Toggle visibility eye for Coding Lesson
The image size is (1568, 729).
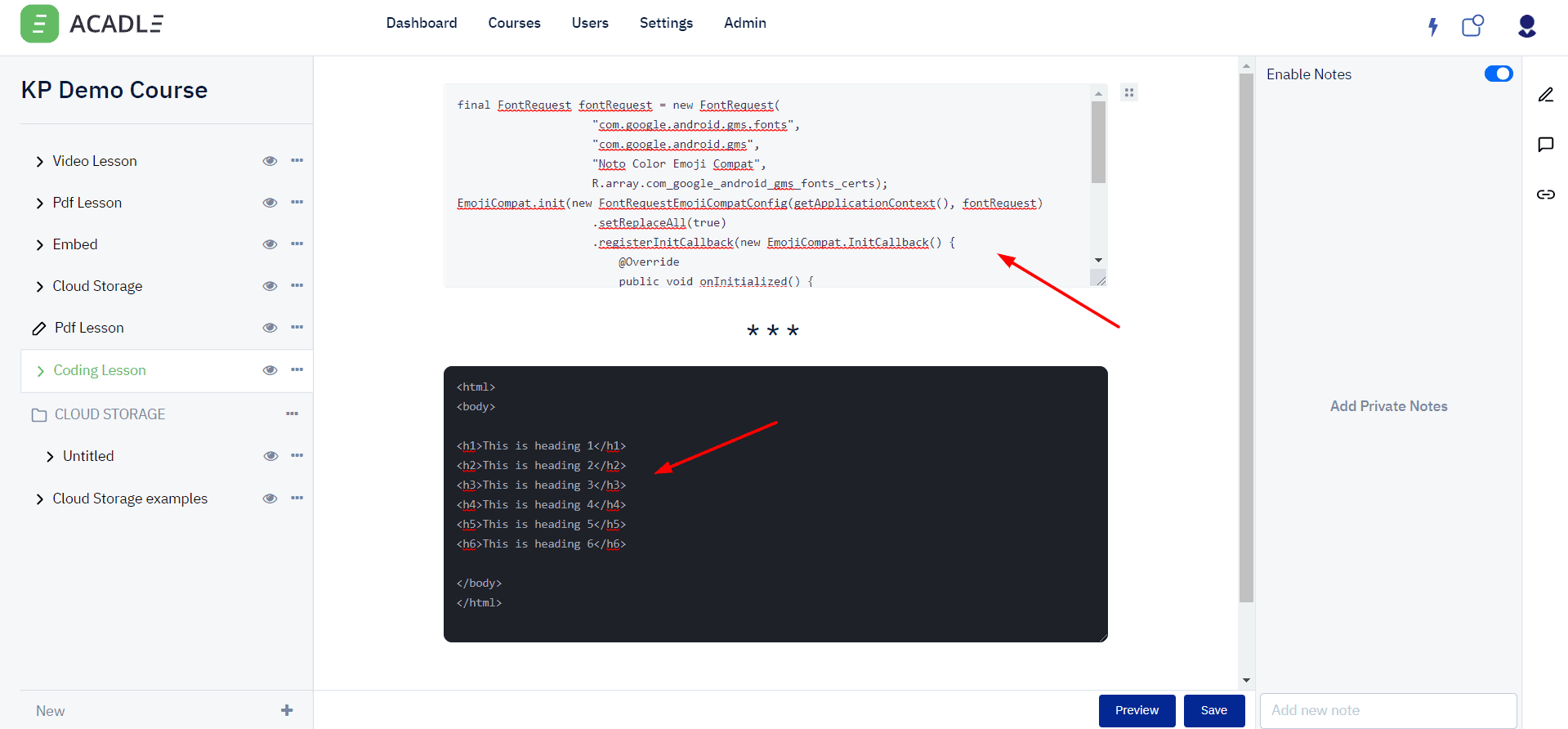tap(270, 370)
